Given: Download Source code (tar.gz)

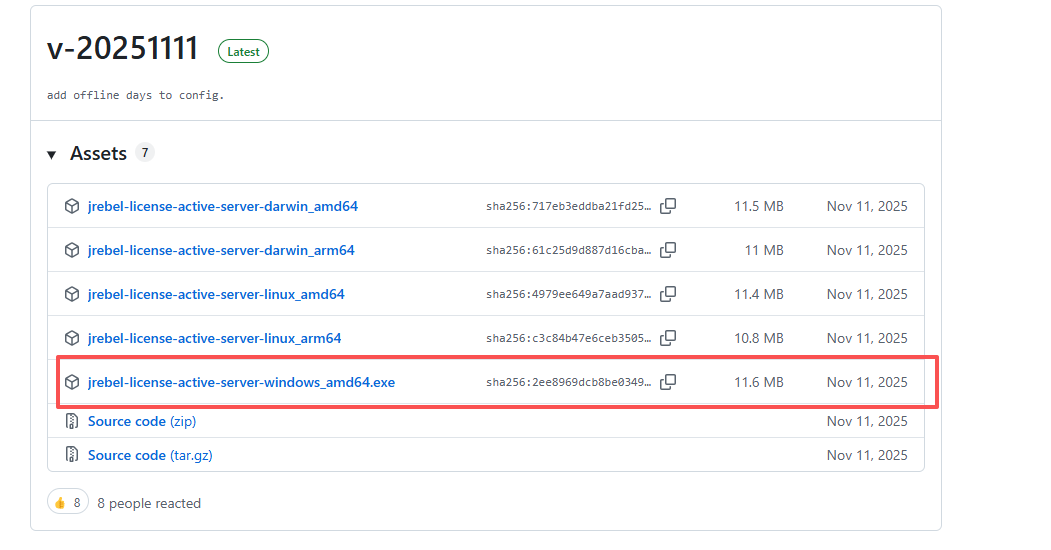Looking at the screenshot, I should [x=150, y=455].
